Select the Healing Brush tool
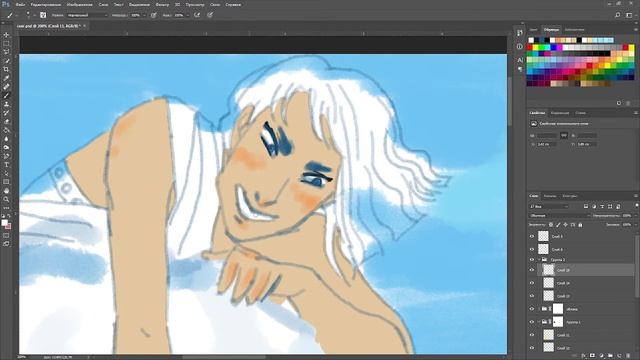Image resolution: width=640 pixels, height=360 pixels. [x=6, y=87]
